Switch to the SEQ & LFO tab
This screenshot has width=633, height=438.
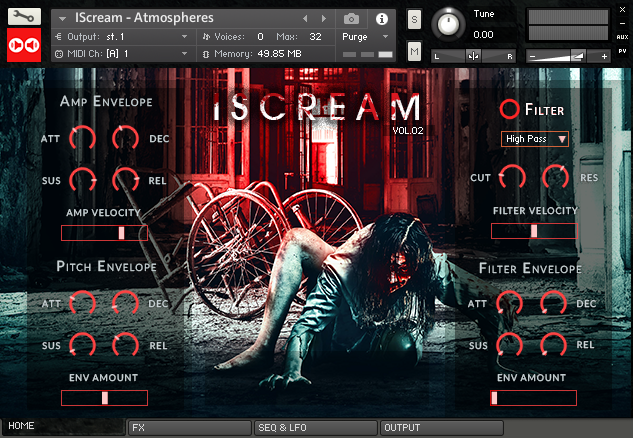tap(315, 427)
